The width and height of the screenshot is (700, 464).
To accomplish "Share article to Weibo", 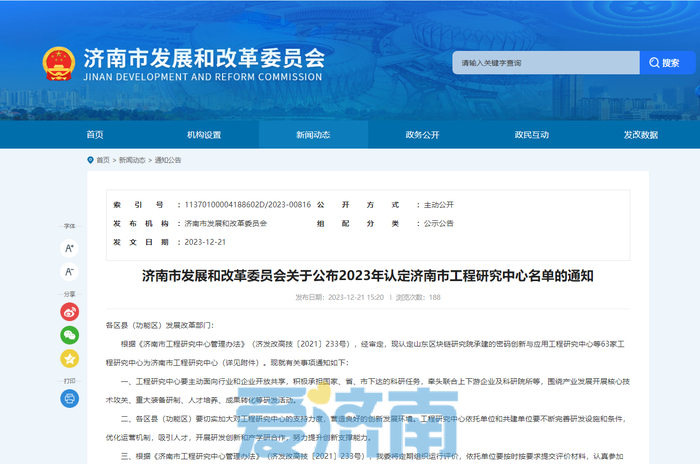I will pyautogui.click(x=70, y=312).
